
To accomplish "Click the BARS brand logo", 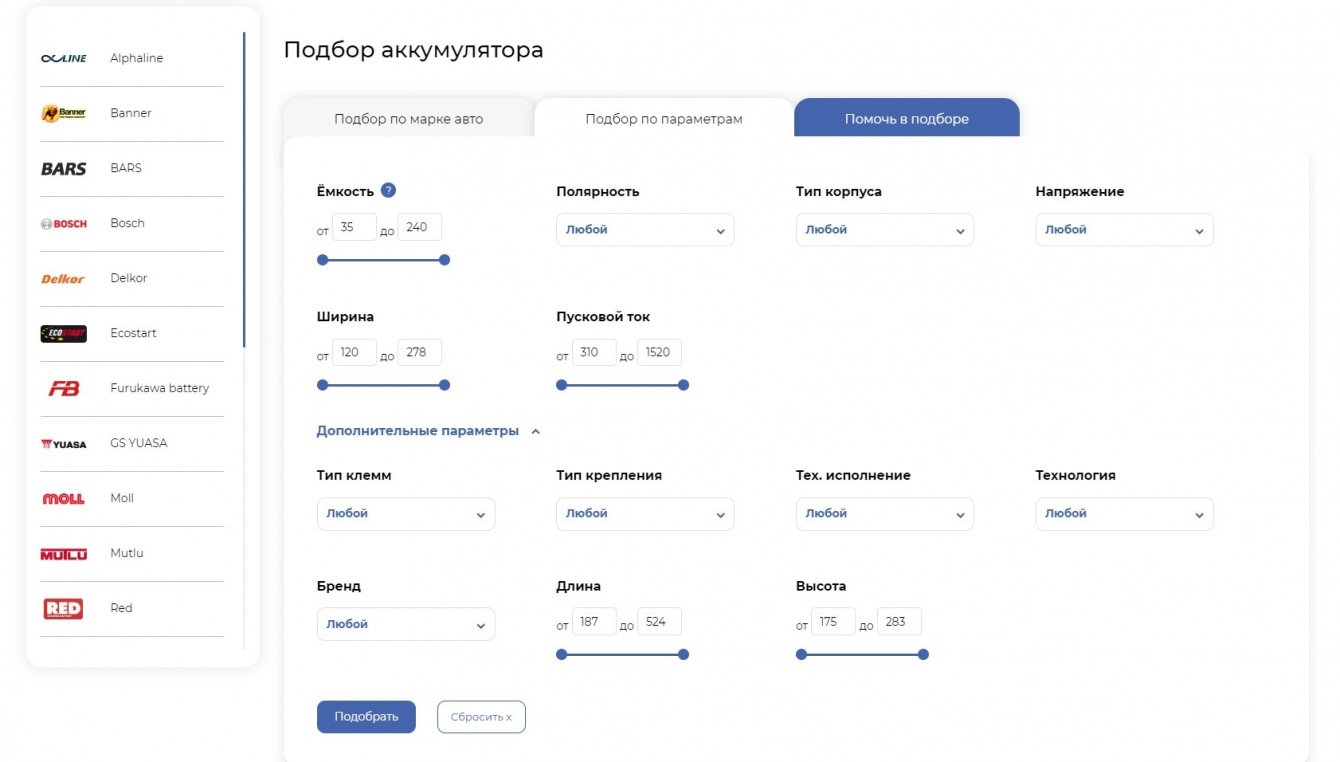I will click(64, 169).
